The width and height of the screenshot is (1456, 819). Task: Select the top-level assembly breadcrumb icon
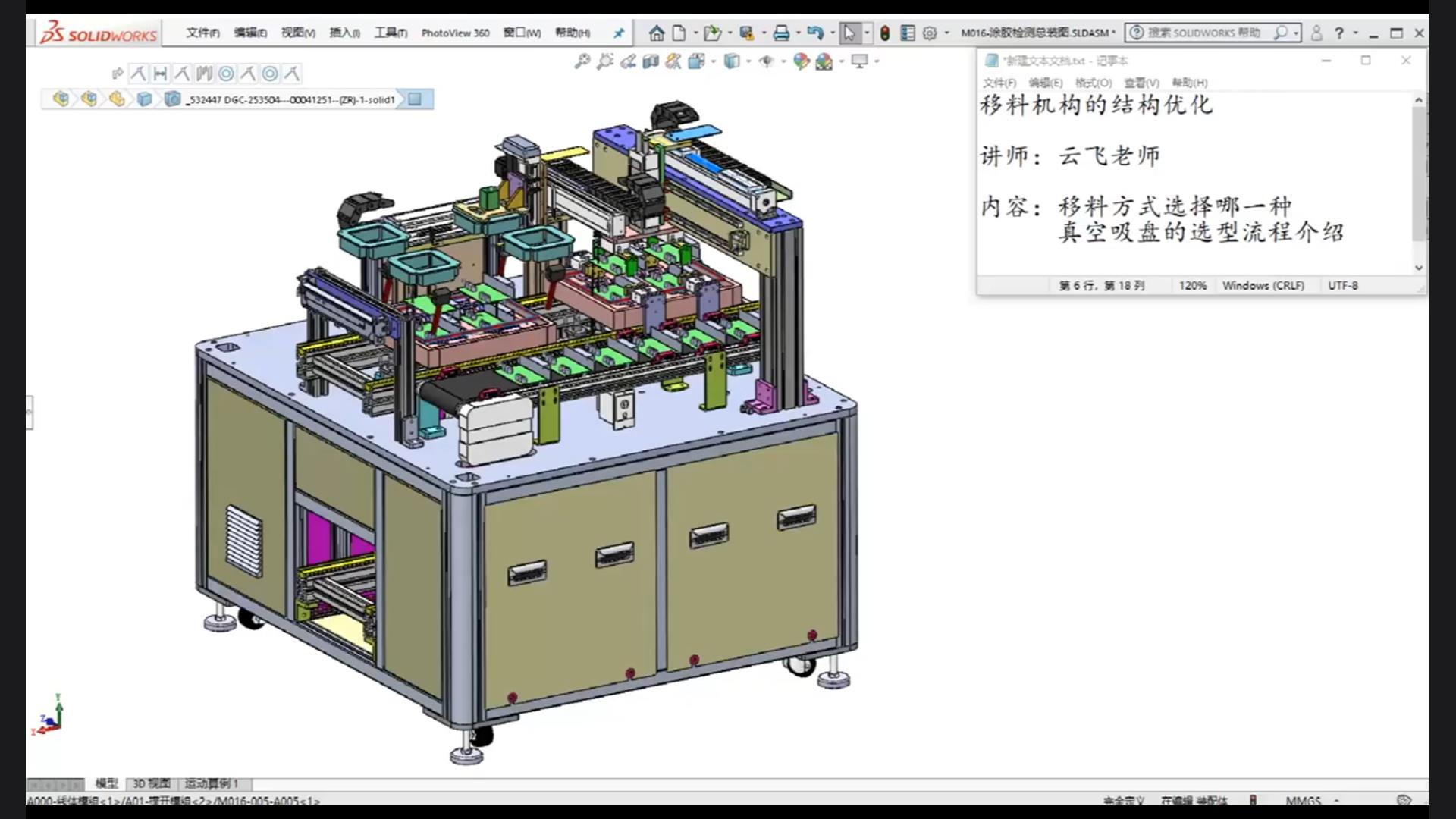(61, 99)
